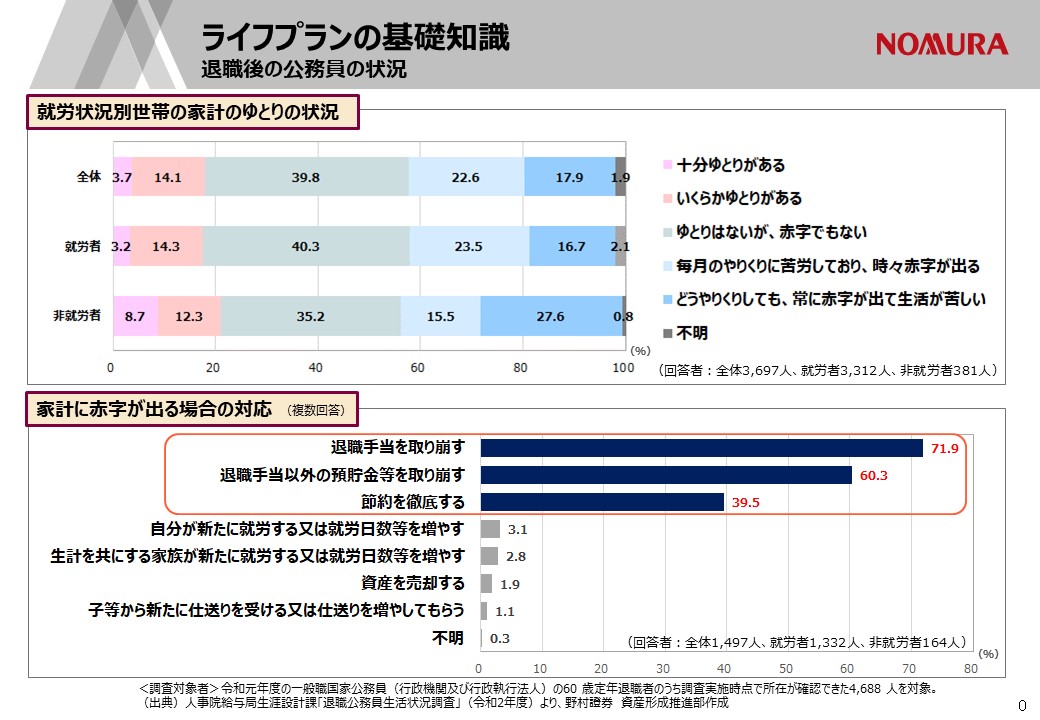Click the NOMURA logo

click(942, 44)
